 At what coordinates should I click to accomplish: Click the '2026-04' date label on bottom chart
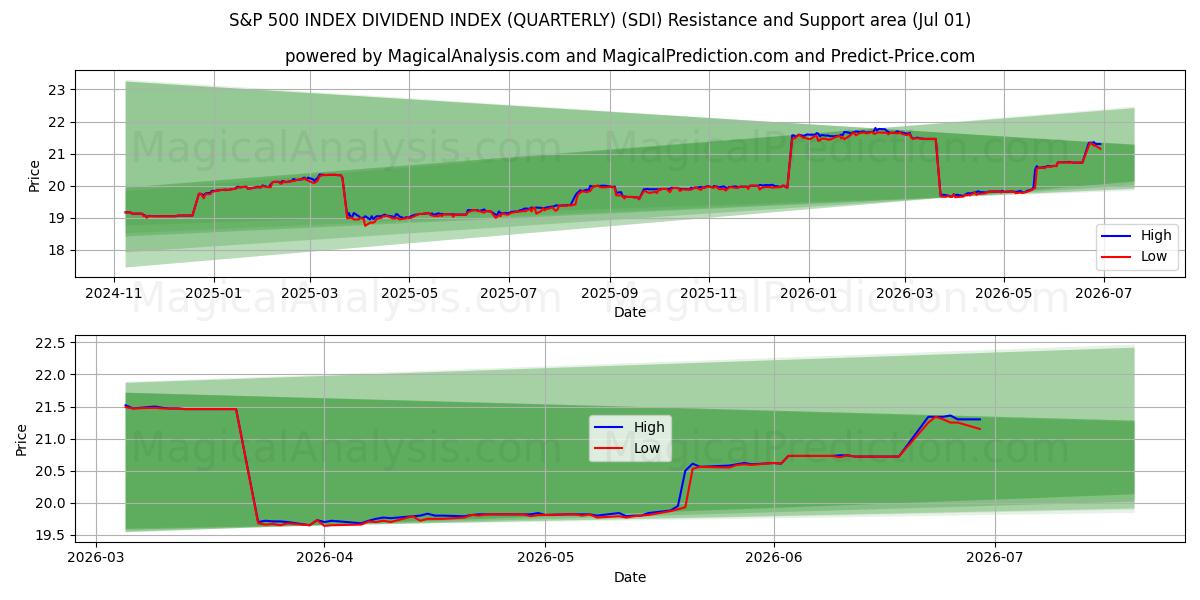326,559
